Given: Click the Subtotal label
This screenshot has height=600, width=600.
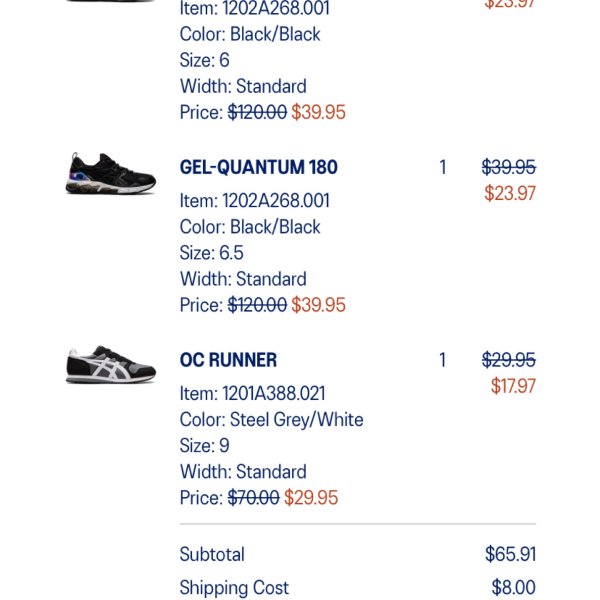Looking at the screenshot, I should (212, 554).
